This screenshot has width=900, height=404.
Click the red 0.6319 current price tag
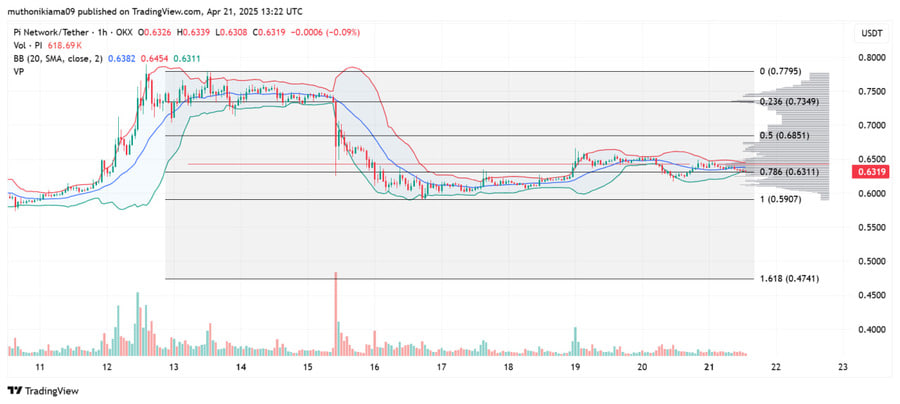pyautogui.click(x=872, y=171)
